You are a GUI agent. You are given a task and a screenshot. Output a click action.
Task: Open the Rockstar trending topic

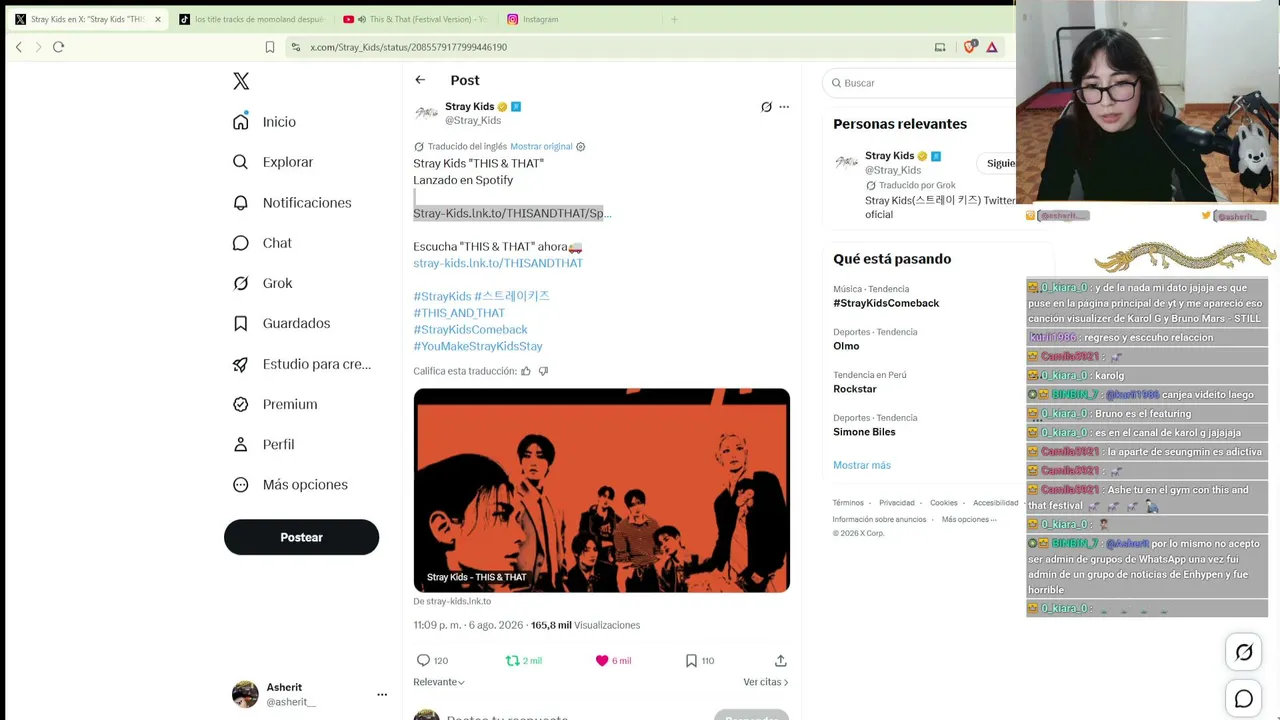tap(855, 389)
